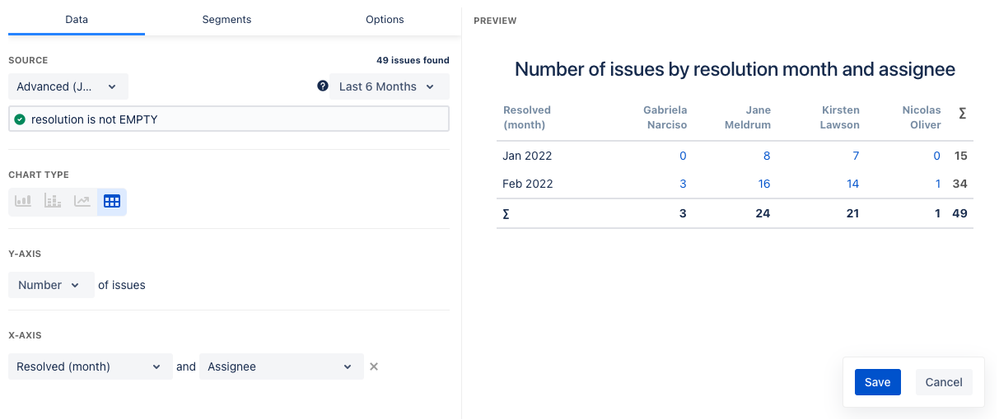The height and width of the screenshot is (420, 999).
Task: Click the sigma totals row label
Action: [506, 214]
